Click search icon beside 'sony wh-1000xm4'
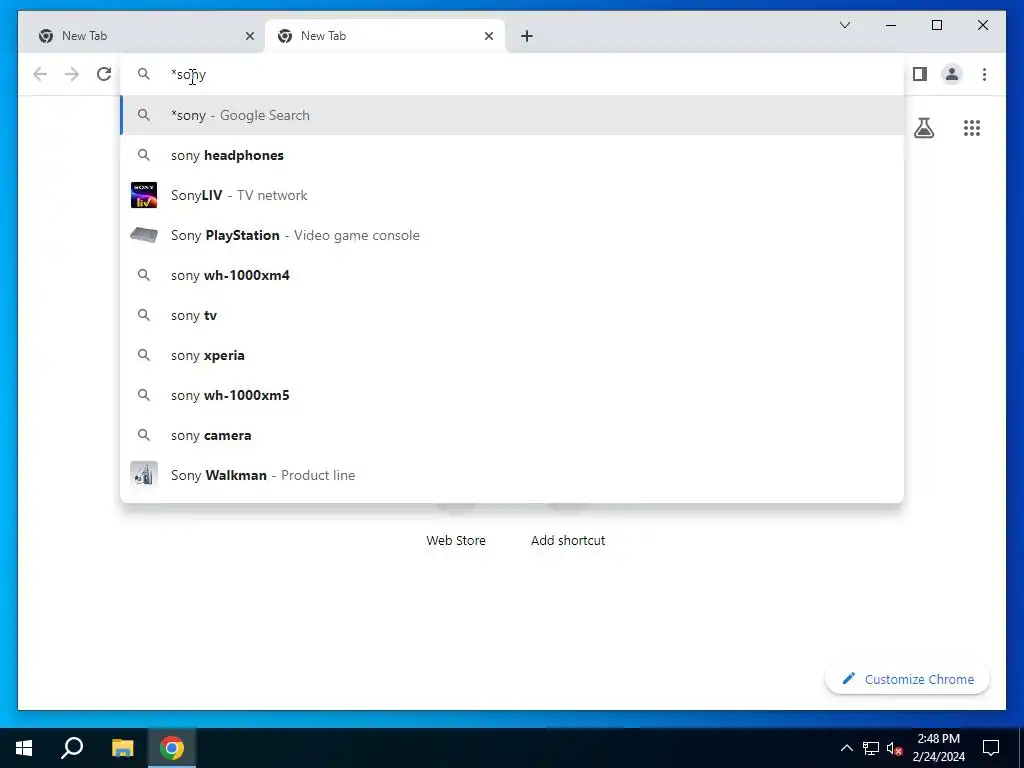 pos(144,275)
